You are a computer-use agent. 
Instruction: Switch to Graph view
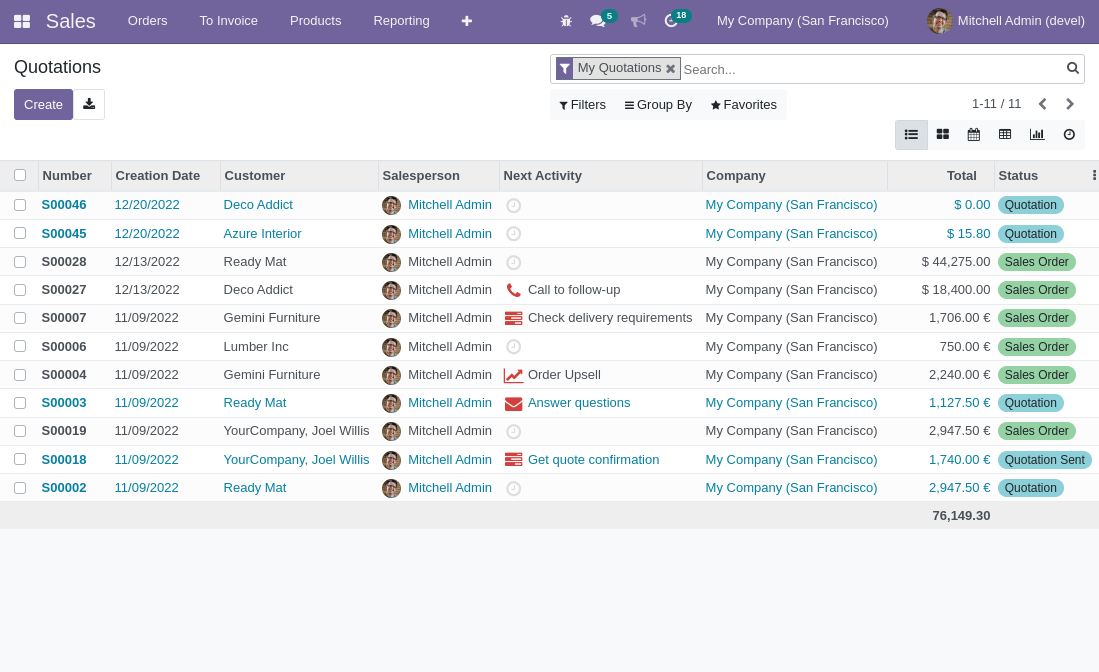1037,134
